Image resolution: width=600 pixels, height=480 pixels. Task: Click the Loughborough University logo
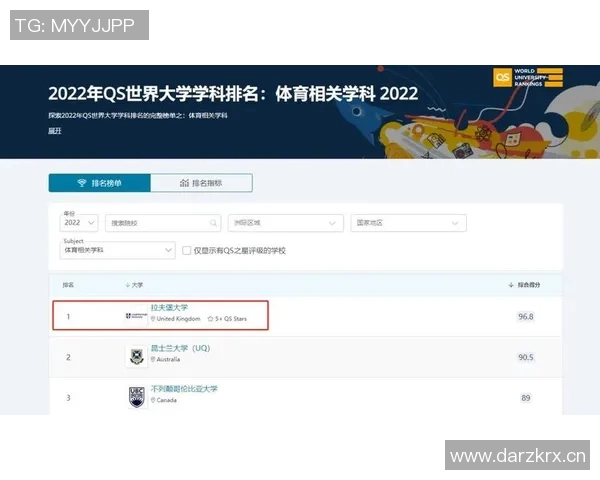(135, 318)
